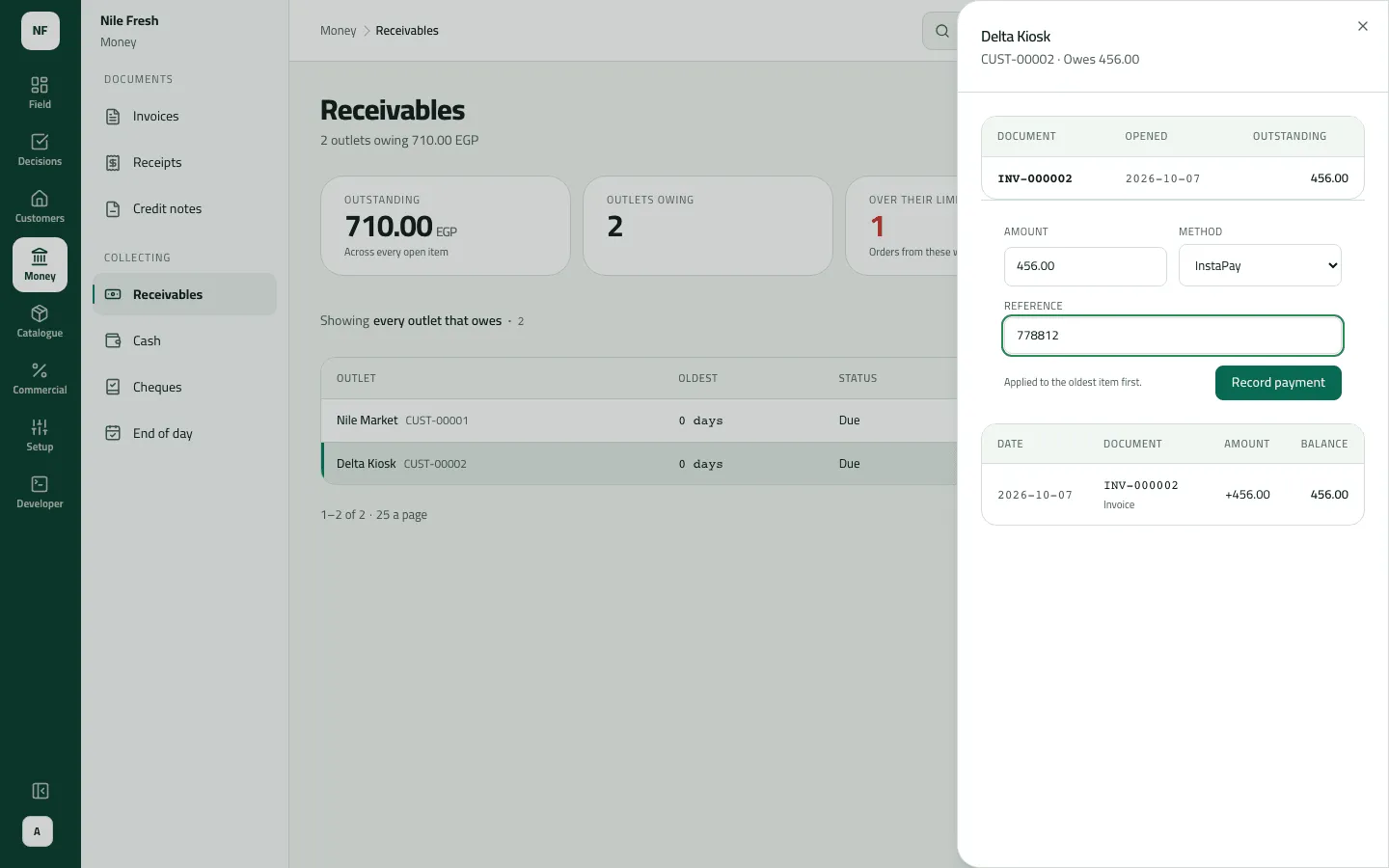This screenshot has height=868, width=1389.
Task: Open Credit notes page
Action: [x=184, y=208]
